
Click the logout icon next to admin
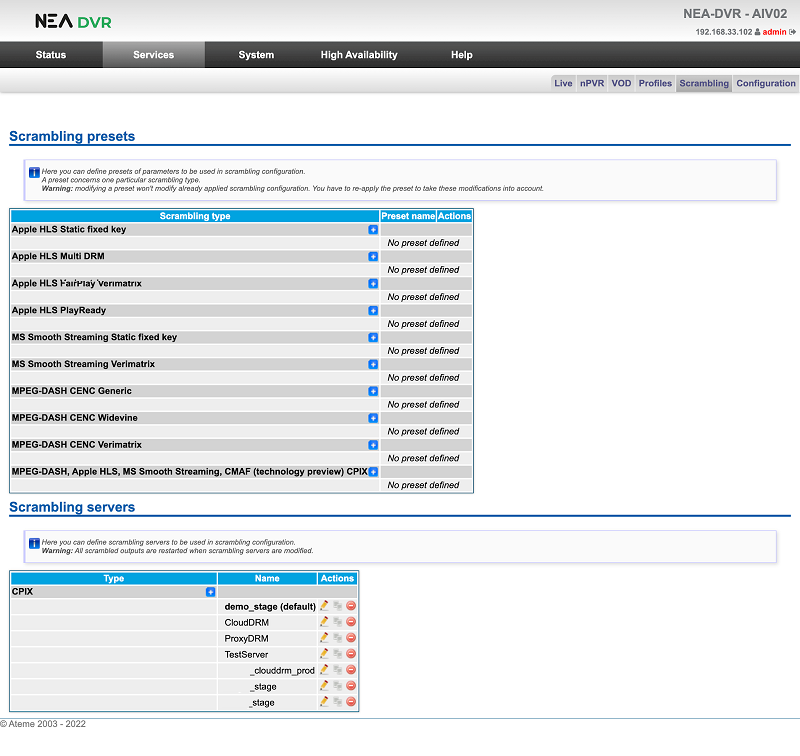tap(792, 32)
